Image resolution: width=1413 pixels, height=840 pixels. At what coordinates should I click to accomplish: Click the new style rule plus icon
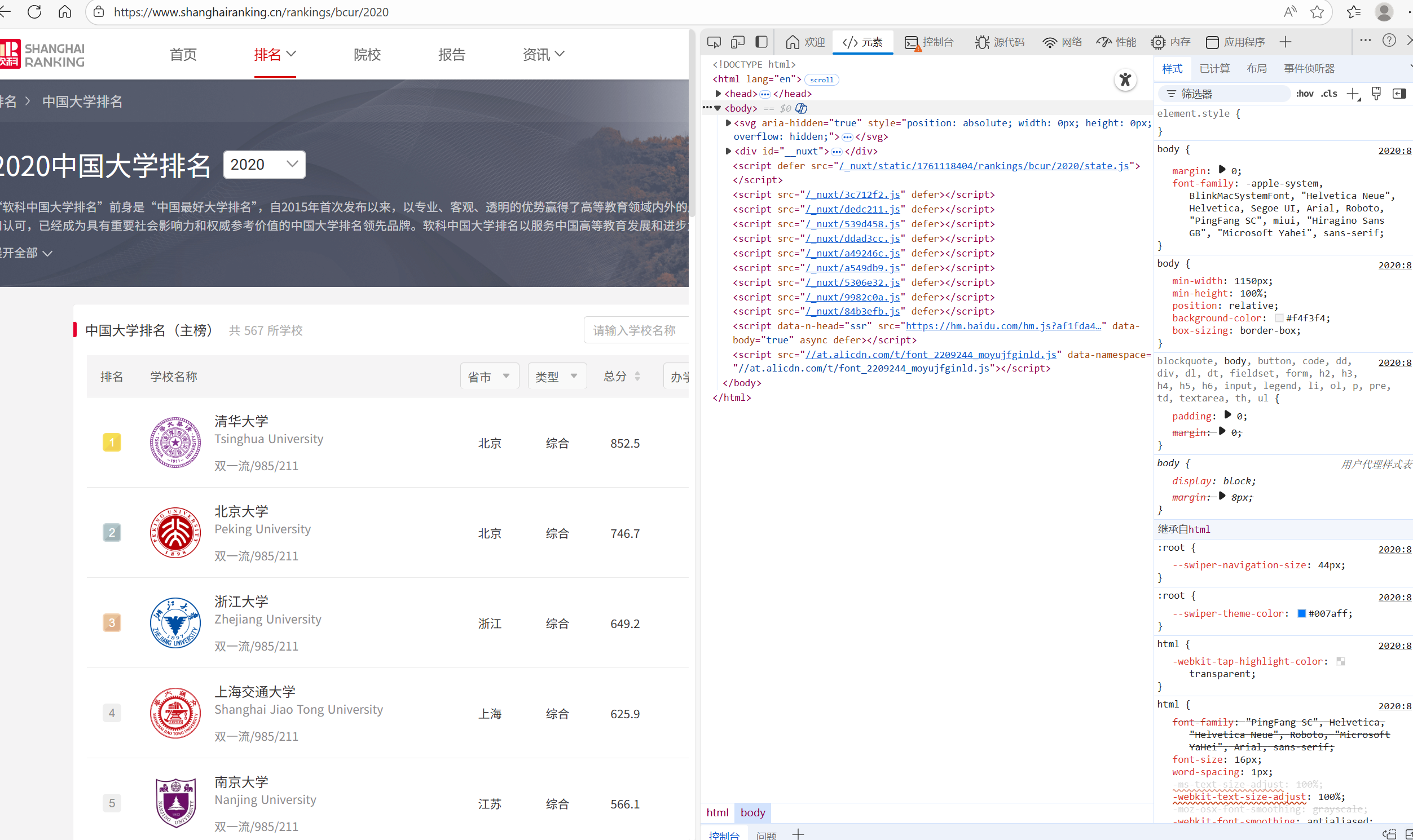tap(1353, 94)
